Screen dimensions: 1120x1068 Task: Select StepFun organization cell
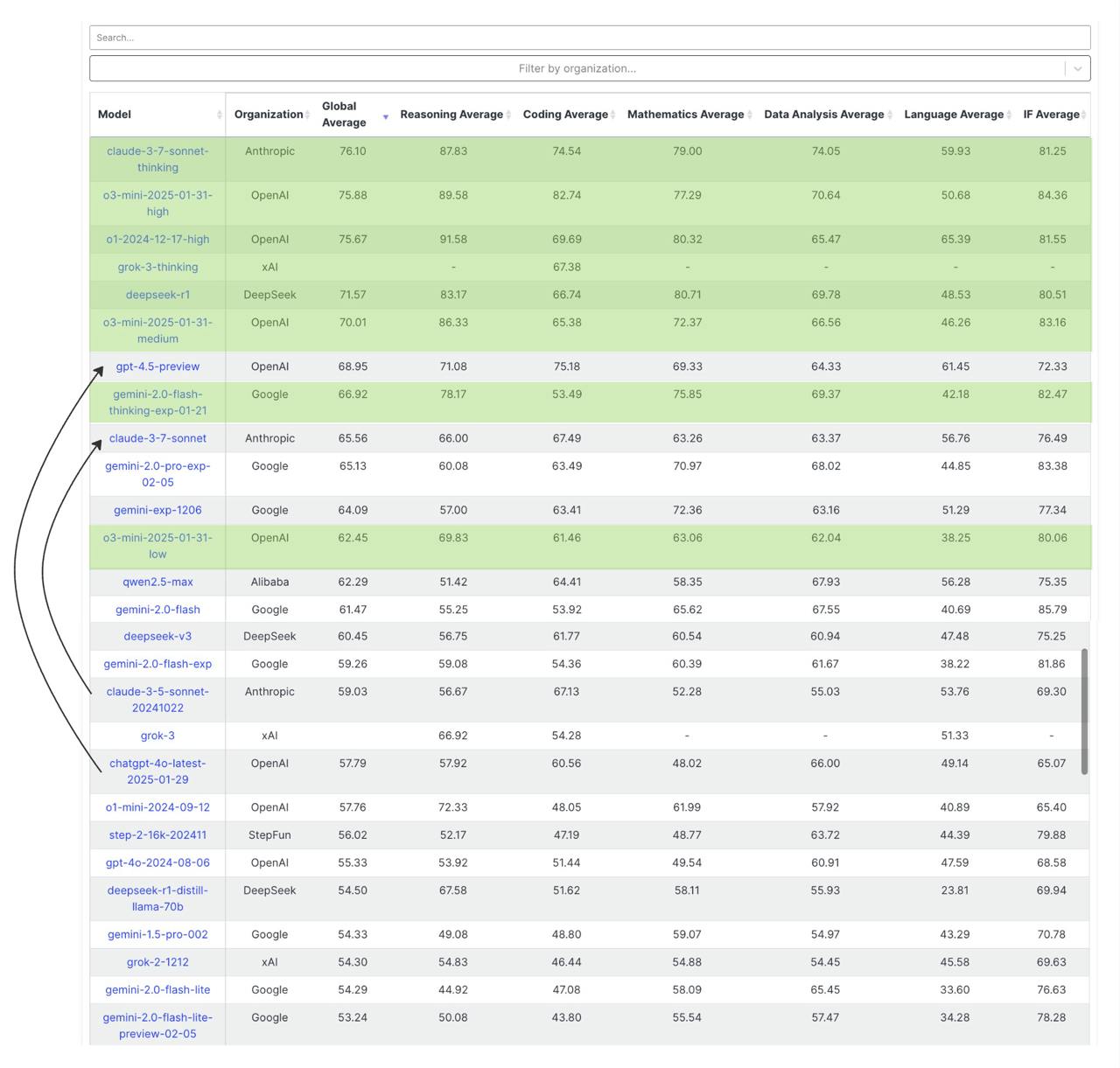pyautogui.click(x=269, y=835)
